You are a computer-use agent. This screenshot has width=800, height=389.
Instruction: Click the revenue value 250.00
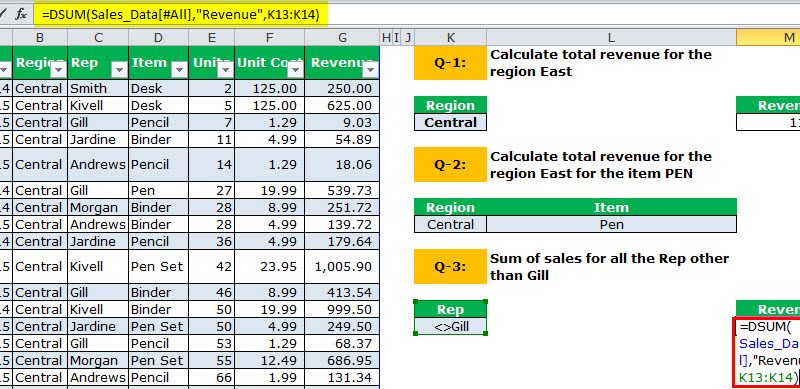342,88
